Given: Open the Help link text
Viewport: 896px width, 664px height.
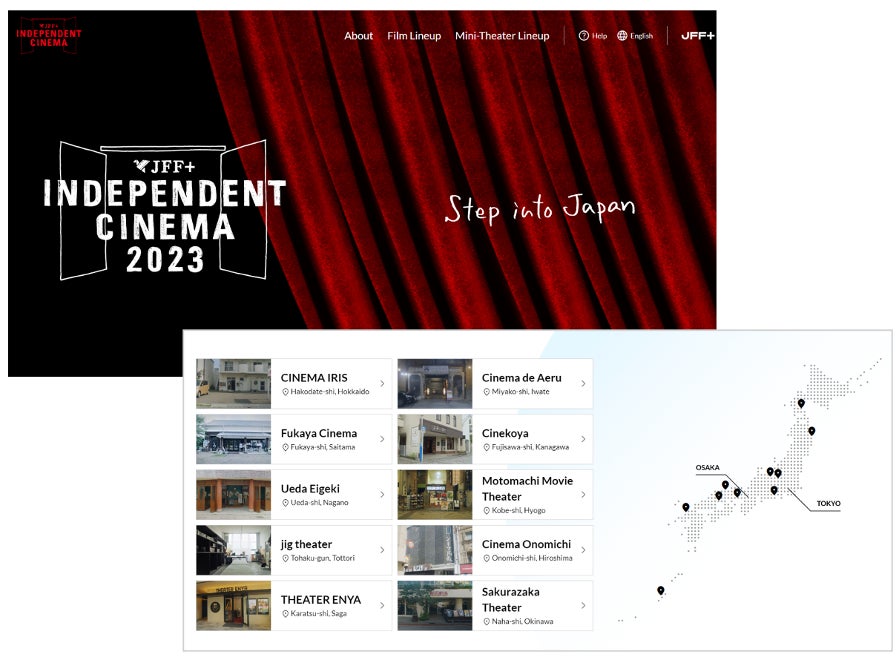Looking at the screenshot, I should (x=599, y=35).
